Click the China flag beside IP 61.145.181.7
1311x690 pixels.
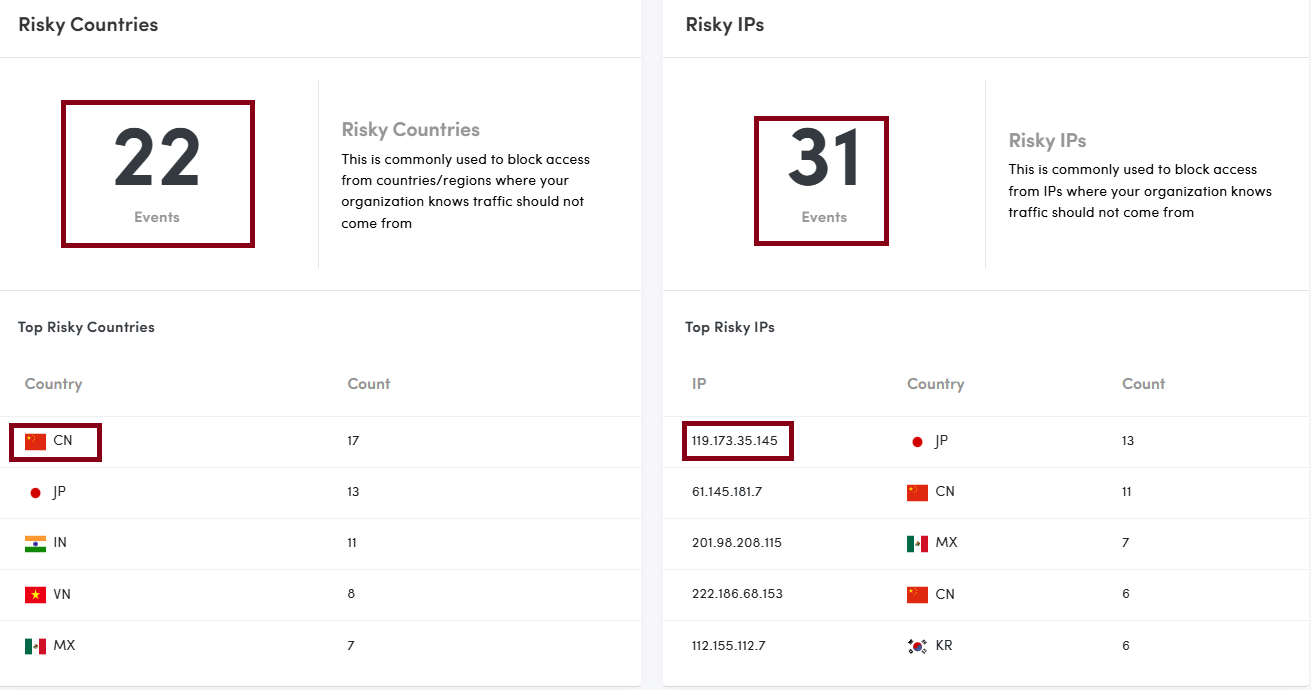click(x=918, y=492)
